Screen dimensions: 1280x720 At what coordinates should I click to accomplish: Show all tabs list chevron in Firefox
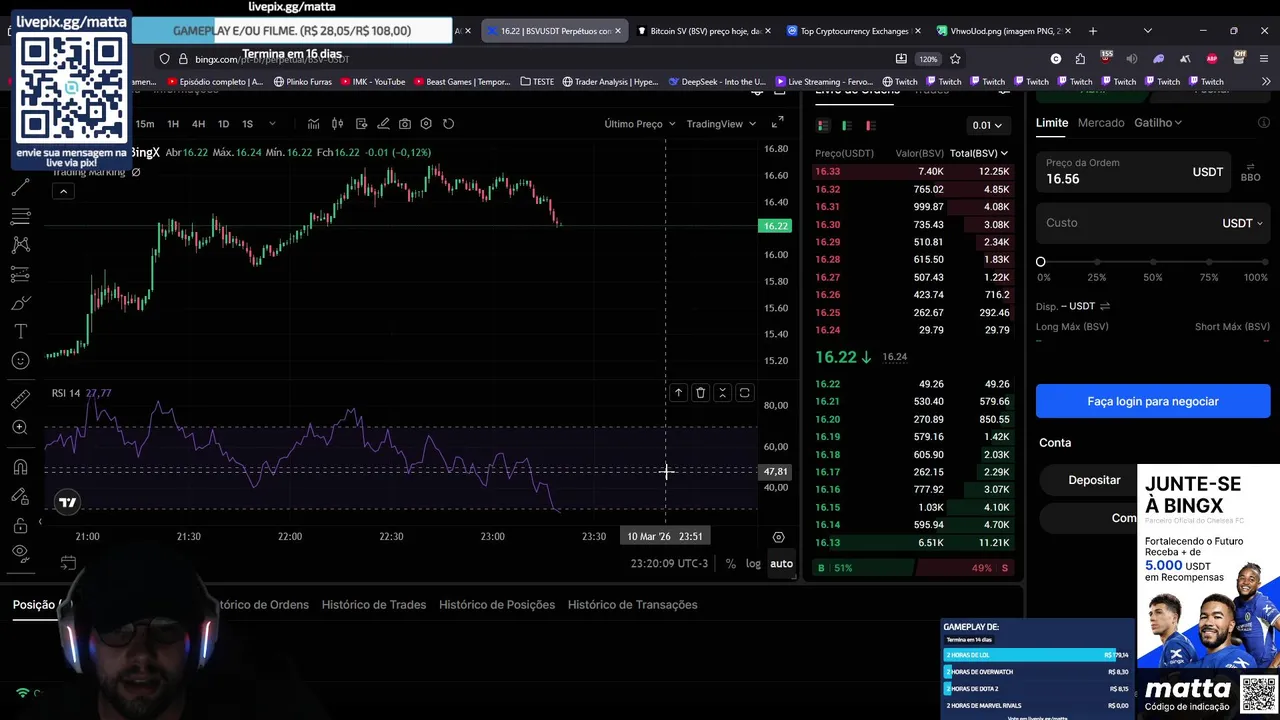pyautogui.click(x=1147, y=31)
